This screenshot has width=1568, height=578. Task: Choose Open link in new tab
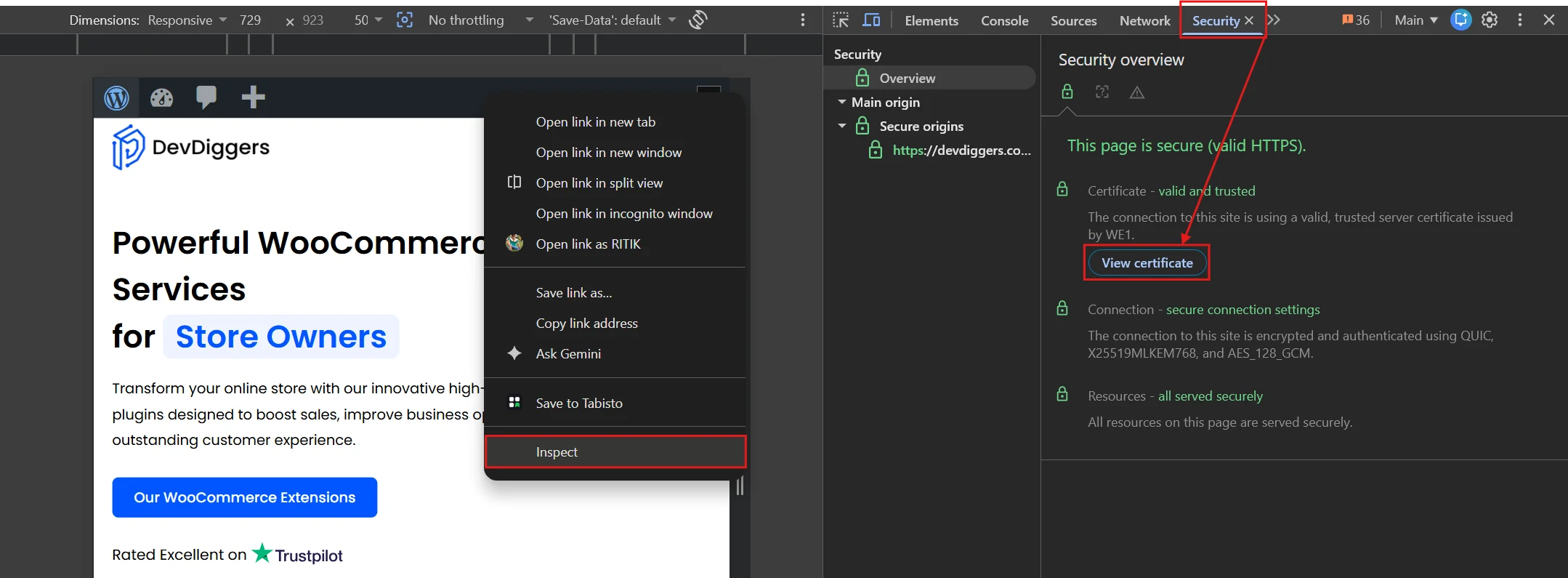pyautogui.click(x=615, y=122)
